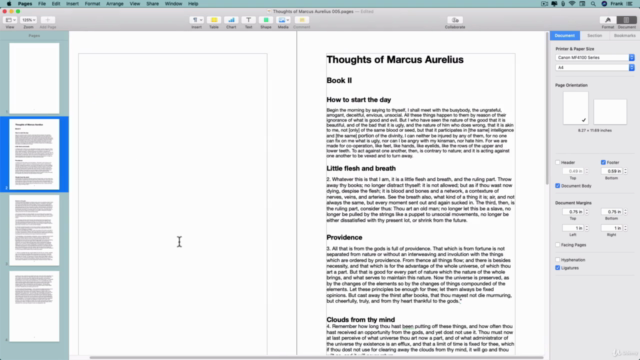640x360 pixels.
Task: Open the Media toolbar menu
Action: (283, 20)
